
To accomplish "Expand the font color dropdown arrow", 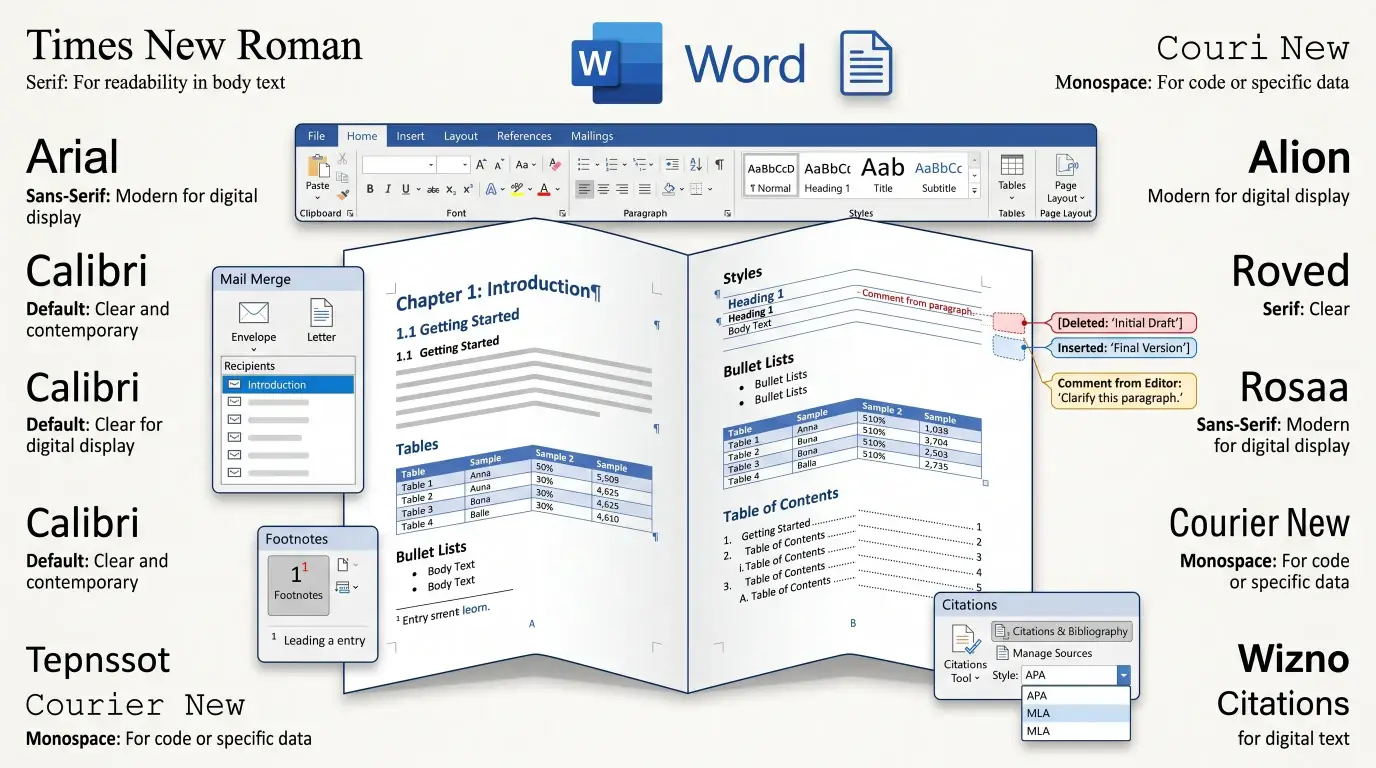I will tap(557, 189).
